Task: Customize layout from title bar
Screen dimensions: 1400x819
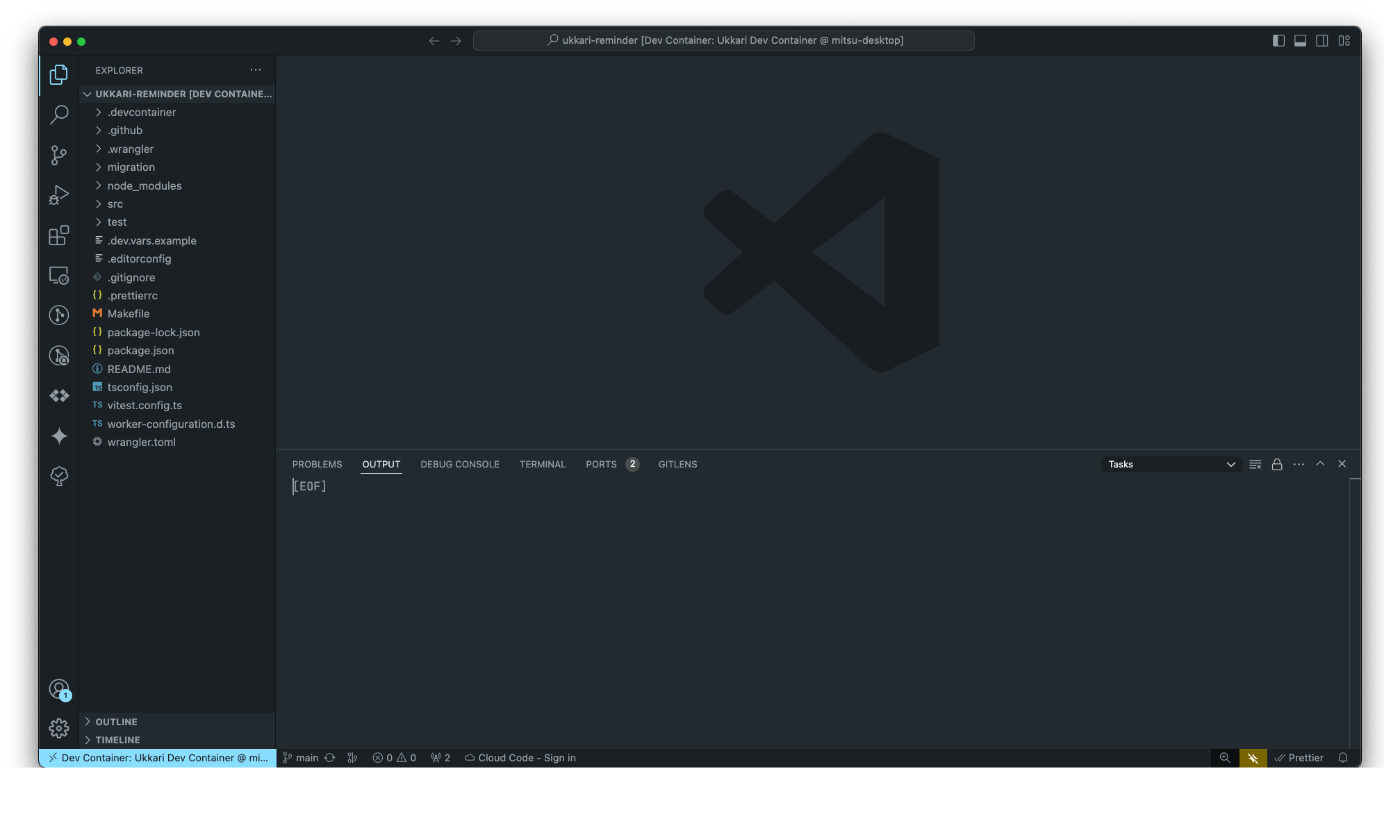Action: (1344, 41)
